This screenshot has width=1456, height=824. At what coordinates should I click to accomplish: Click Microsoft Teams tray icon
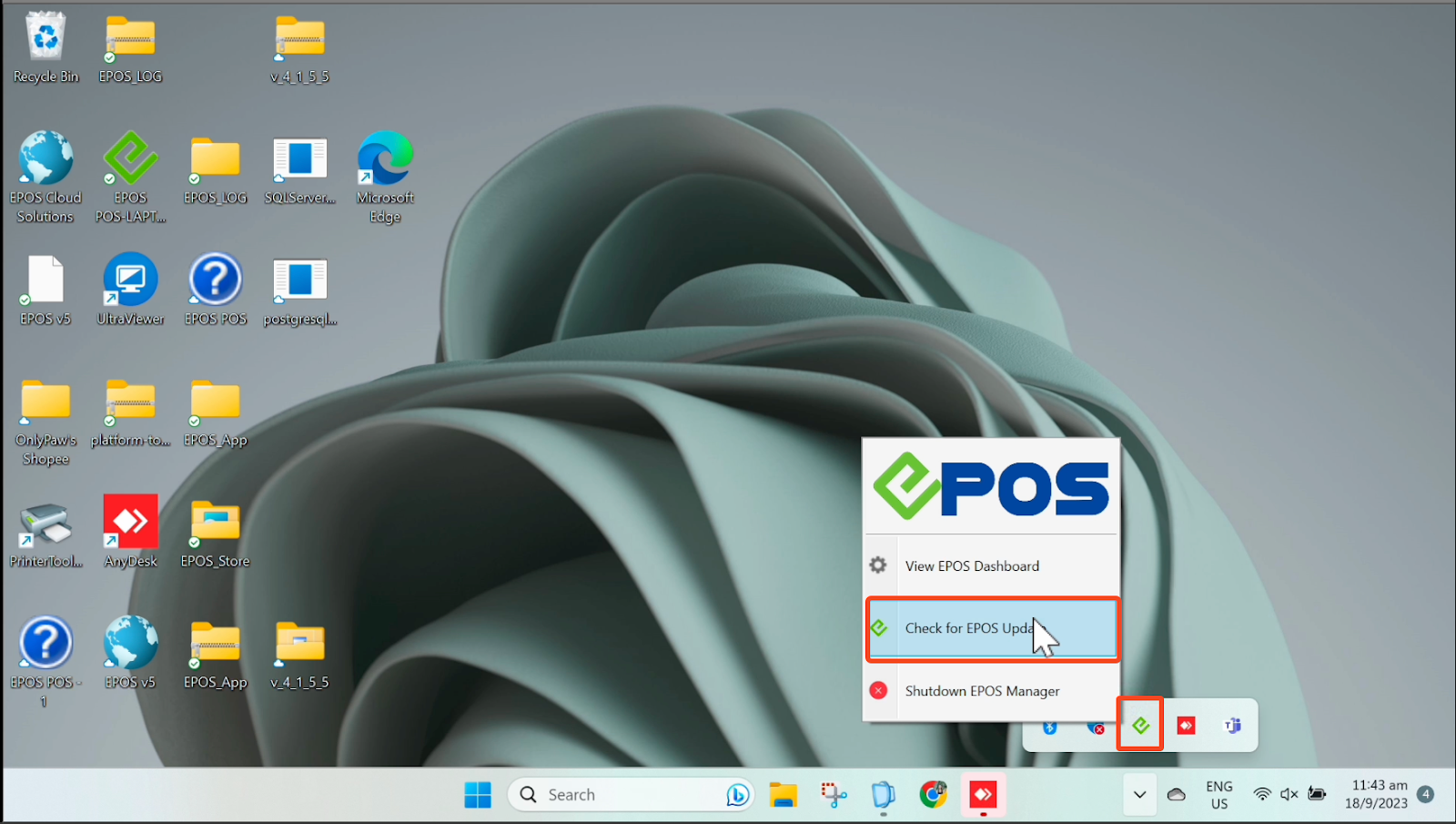point(1232,726)
